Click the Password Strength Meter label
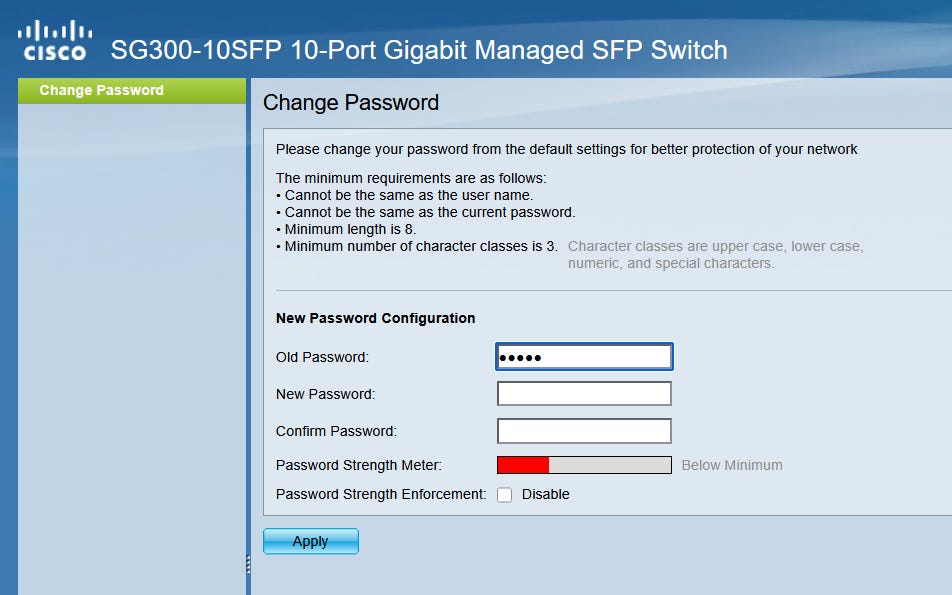The height and width of the screenshot is (595, 952). 359,465
